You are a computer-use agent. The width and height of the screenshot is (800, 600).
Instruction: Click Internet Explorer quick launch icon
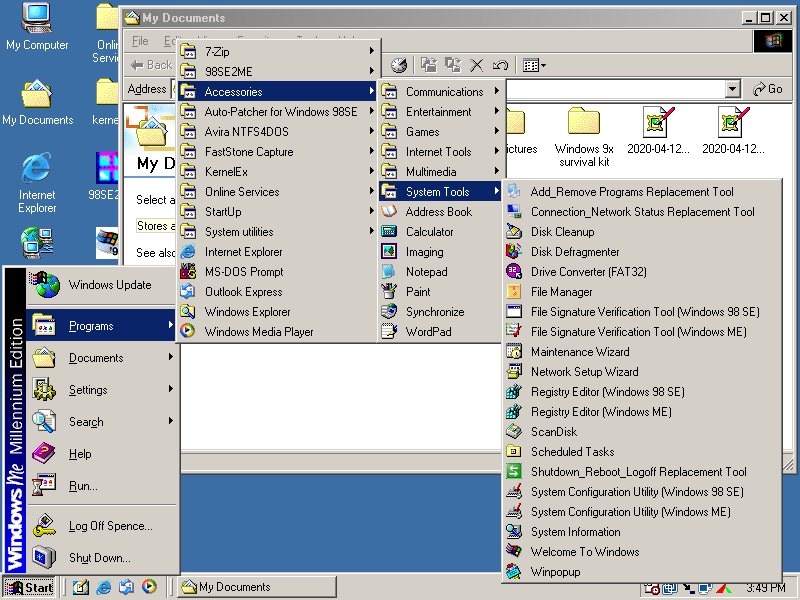104,587
